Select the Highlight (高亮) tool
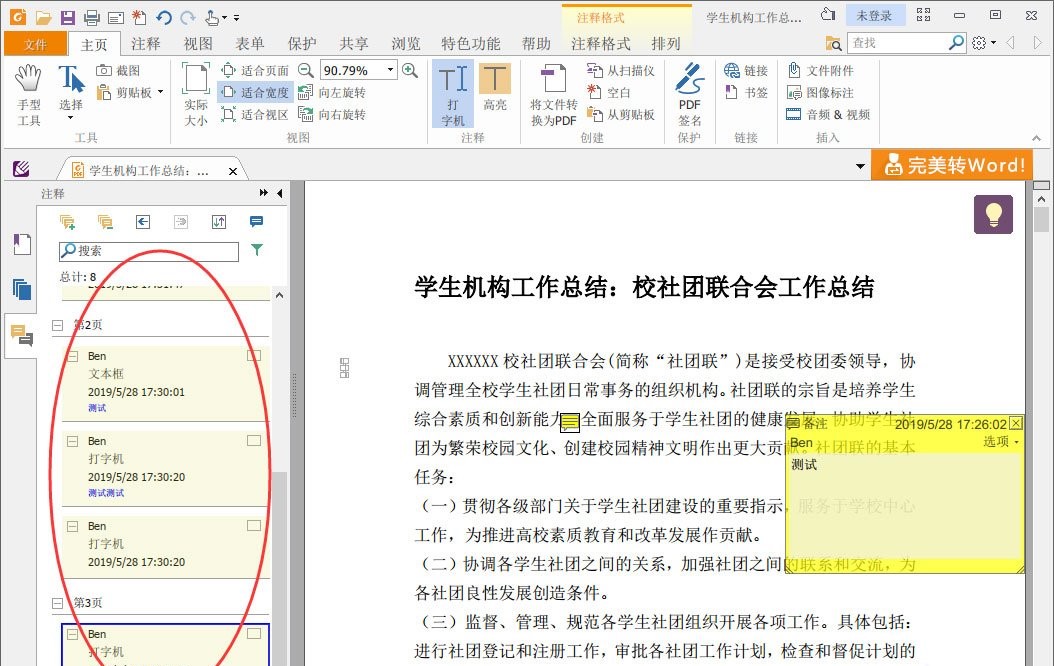The height and width of the screenshot is (666, 1054). [495, 90]
